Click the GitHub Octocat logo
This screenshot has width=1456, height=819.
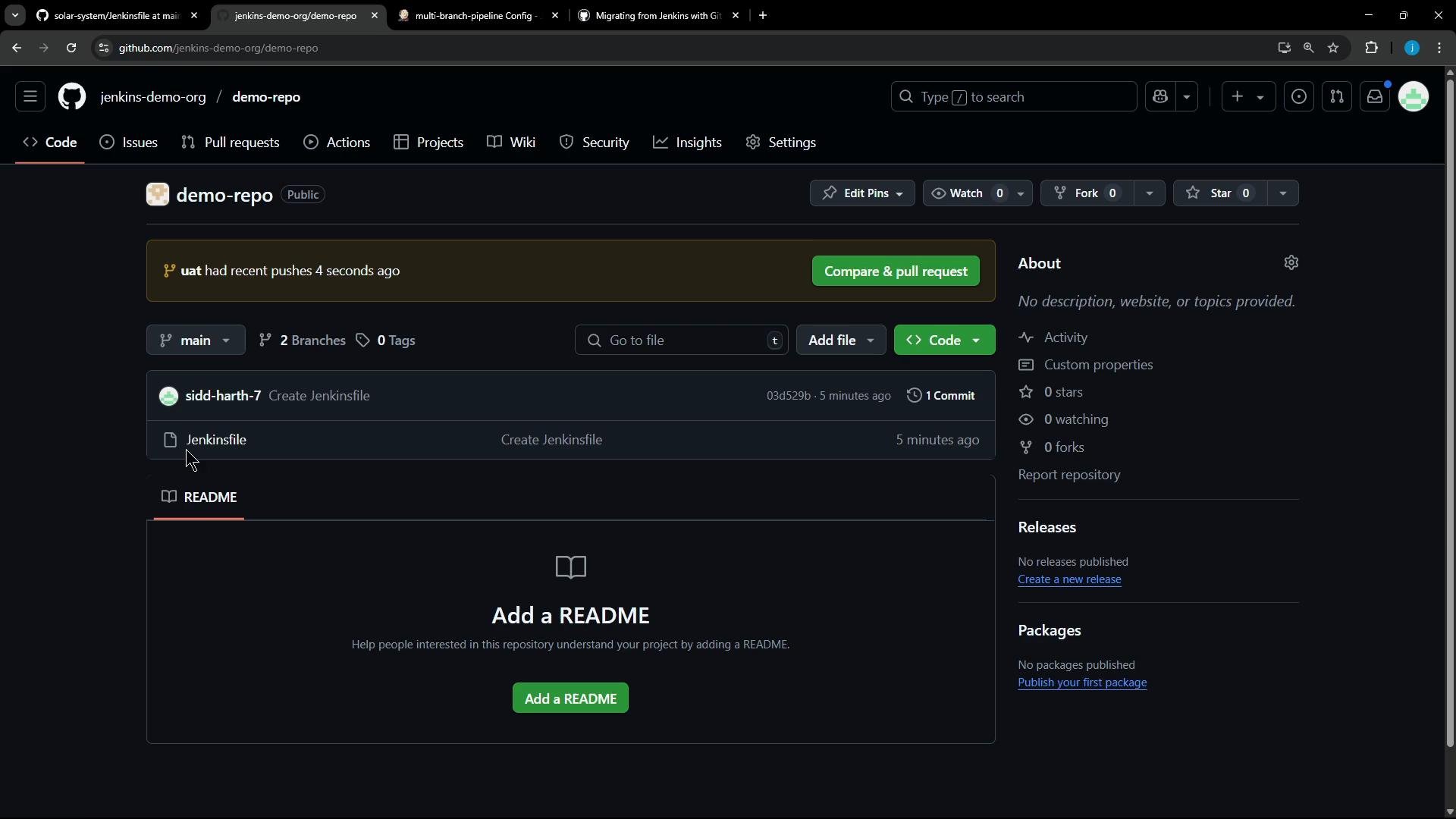point(72,97)
